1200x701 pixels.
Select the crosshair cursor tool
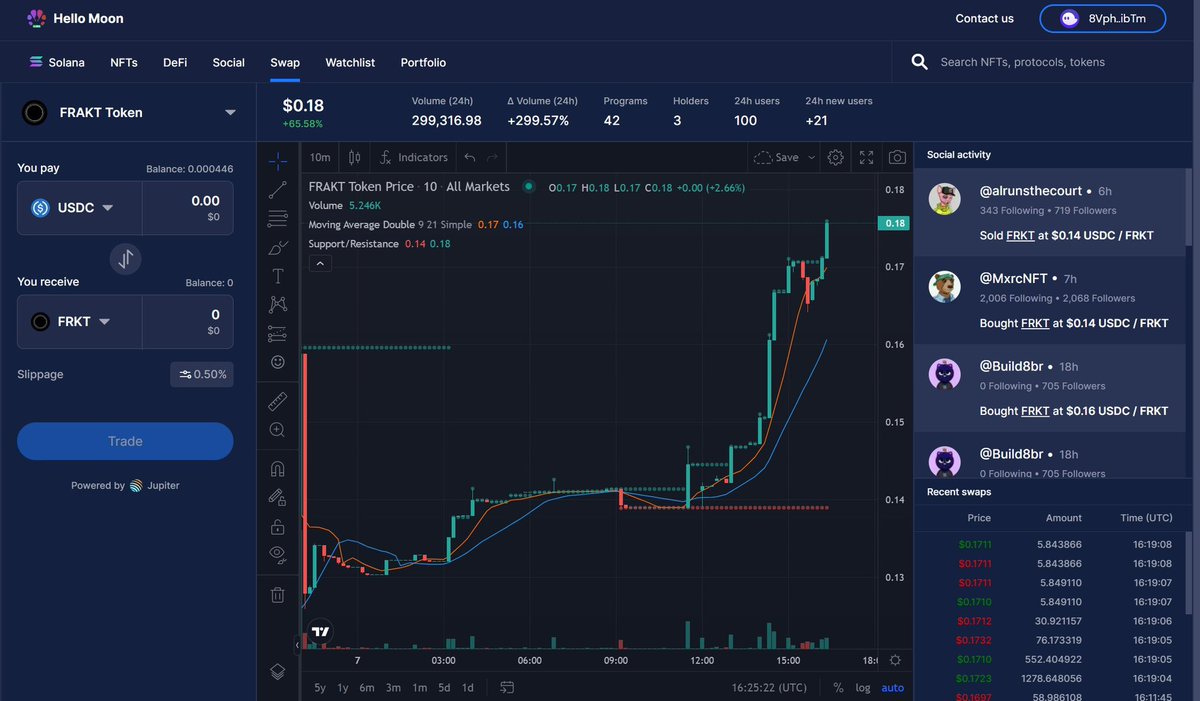coord(278,160)
